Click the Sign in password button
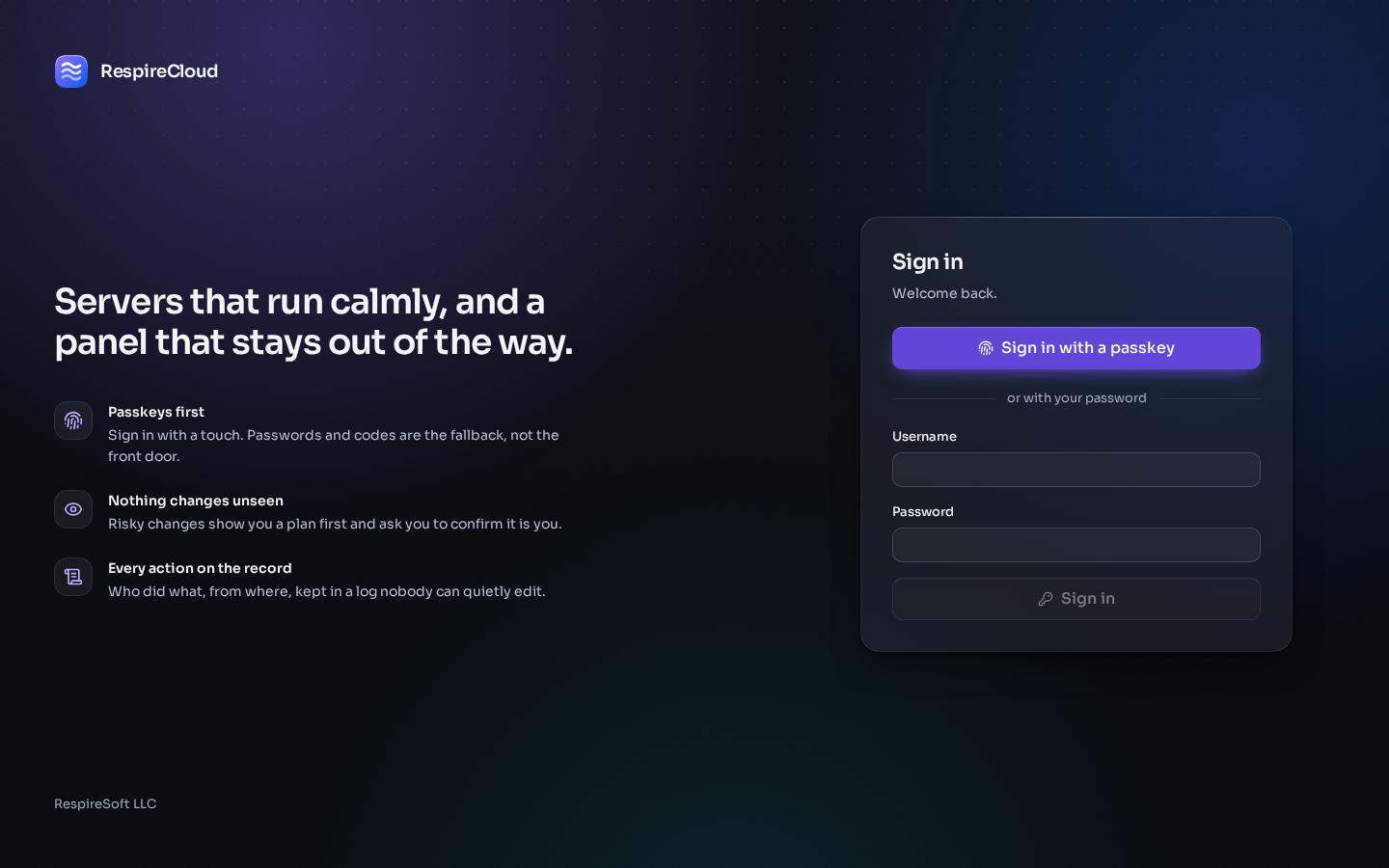Screen dimensions: 1389x868 (x=1076, y=599)
